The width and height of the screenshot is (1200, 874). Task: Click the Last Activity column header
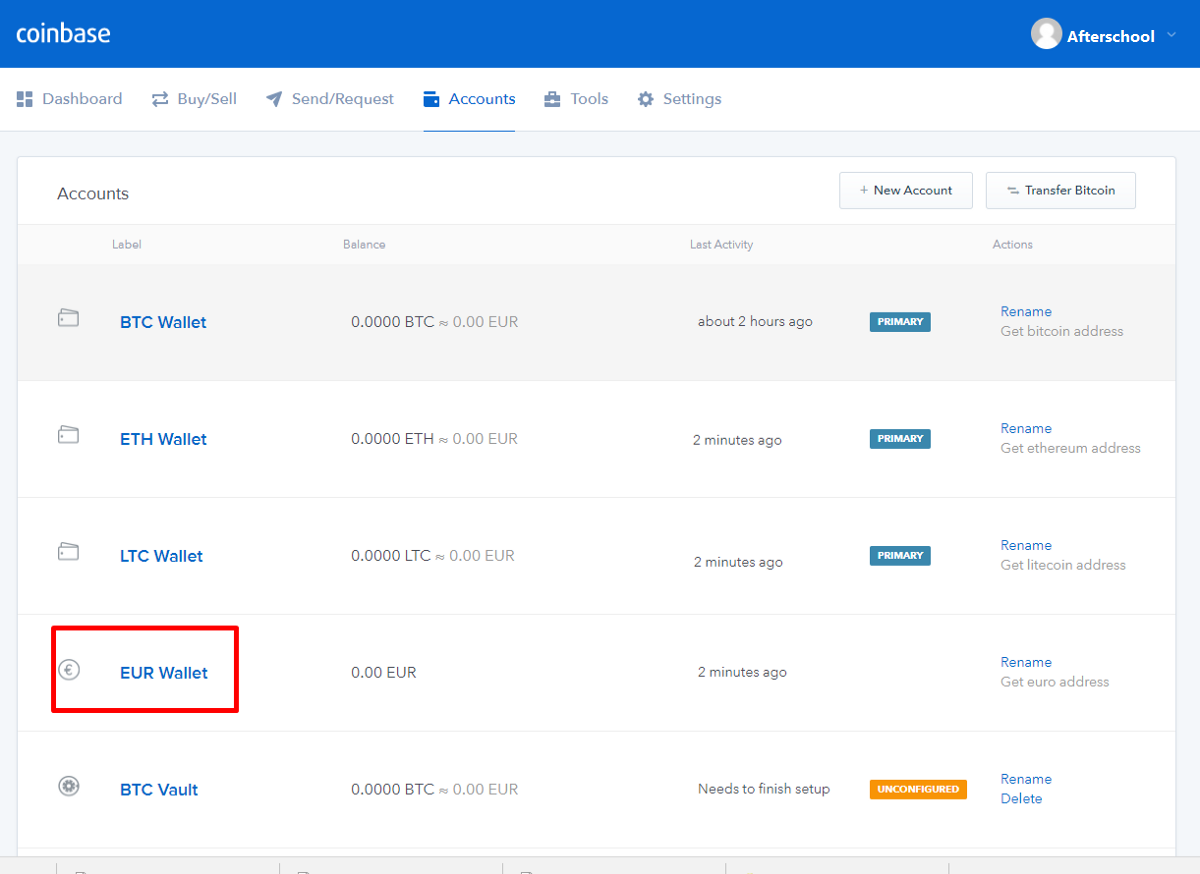(x=721, y=244)
